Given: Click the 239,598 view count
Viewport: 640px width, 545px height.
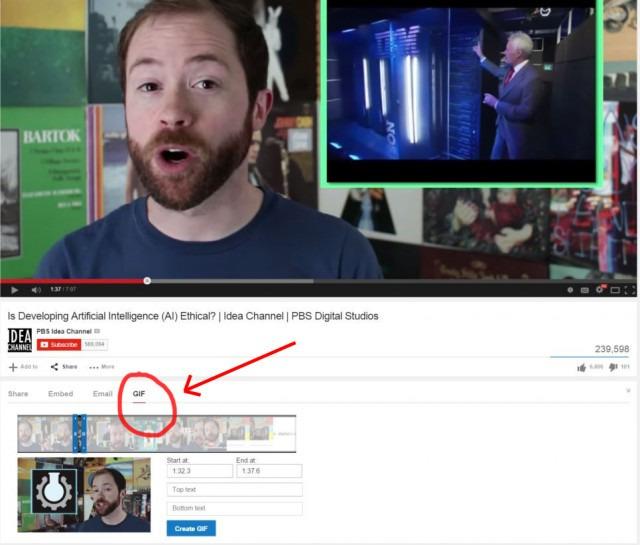Looking at the screenshot, I should point(611,349).
